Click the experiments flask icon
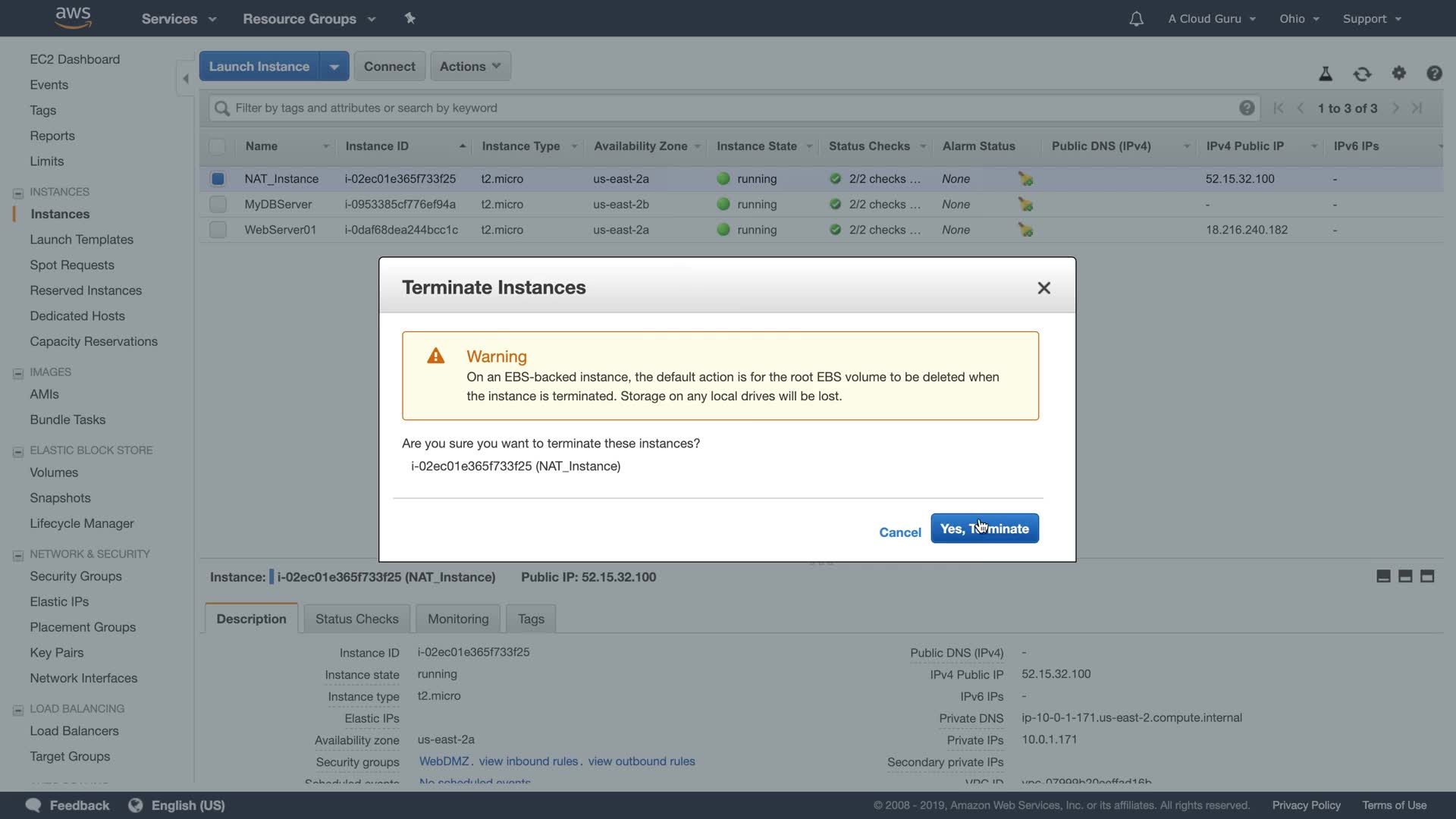Screen dimensions: 1456x819 (1325, 74)
